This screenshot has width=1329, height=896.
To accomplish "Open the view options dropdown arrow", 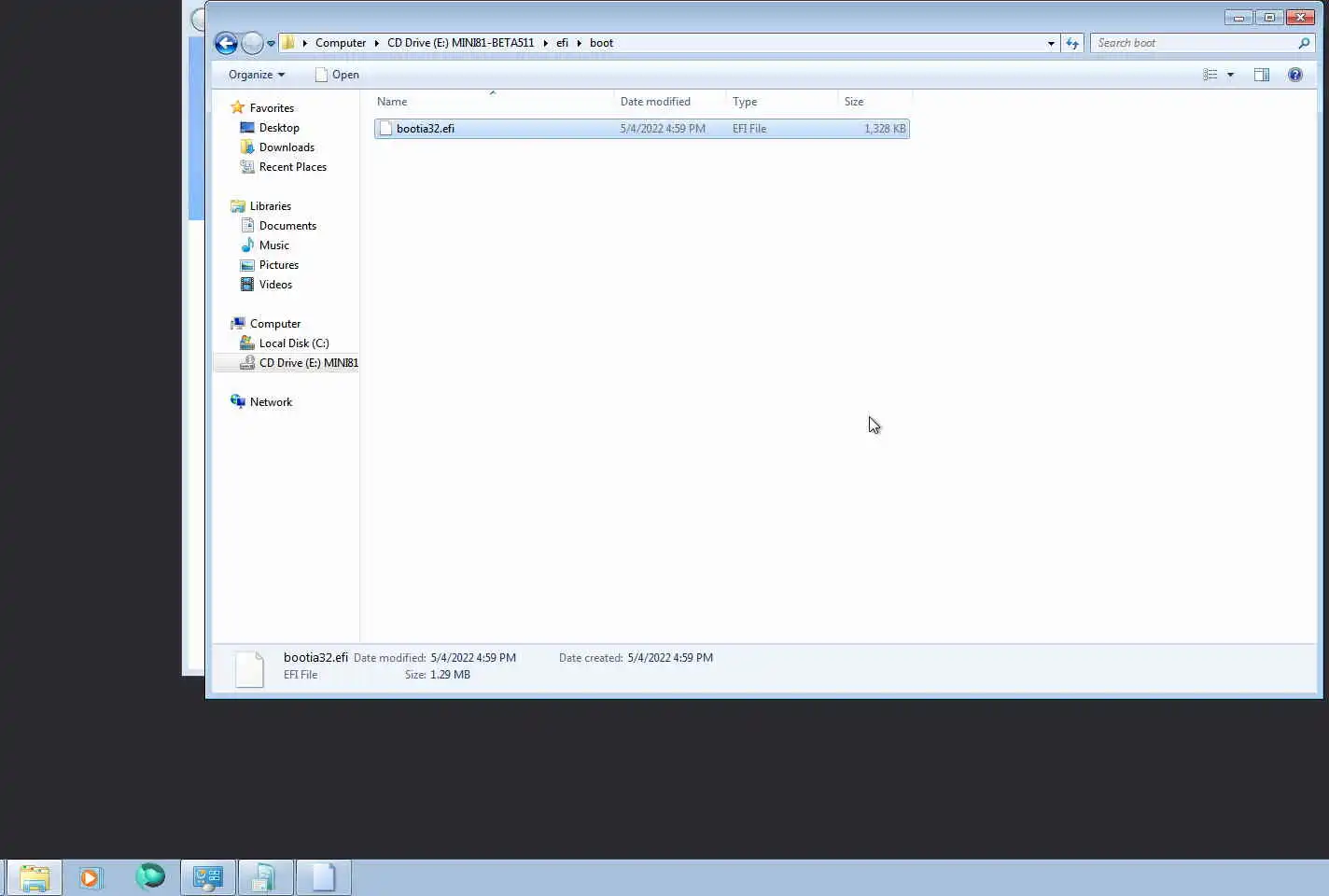I will pos(1230,75).
